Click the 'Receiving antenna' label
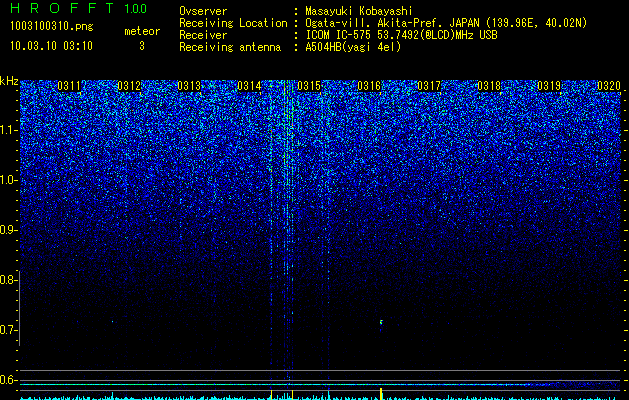629x400 pixels. click(230, 47)
